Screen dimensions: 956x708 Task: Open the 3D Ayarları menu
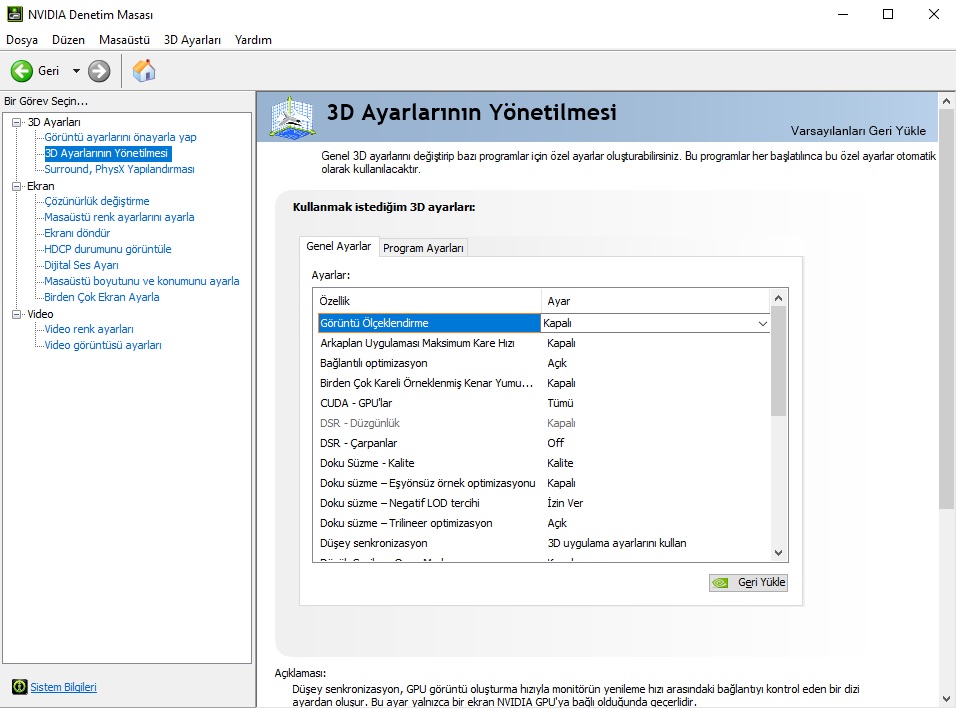(x=192, y=40)
